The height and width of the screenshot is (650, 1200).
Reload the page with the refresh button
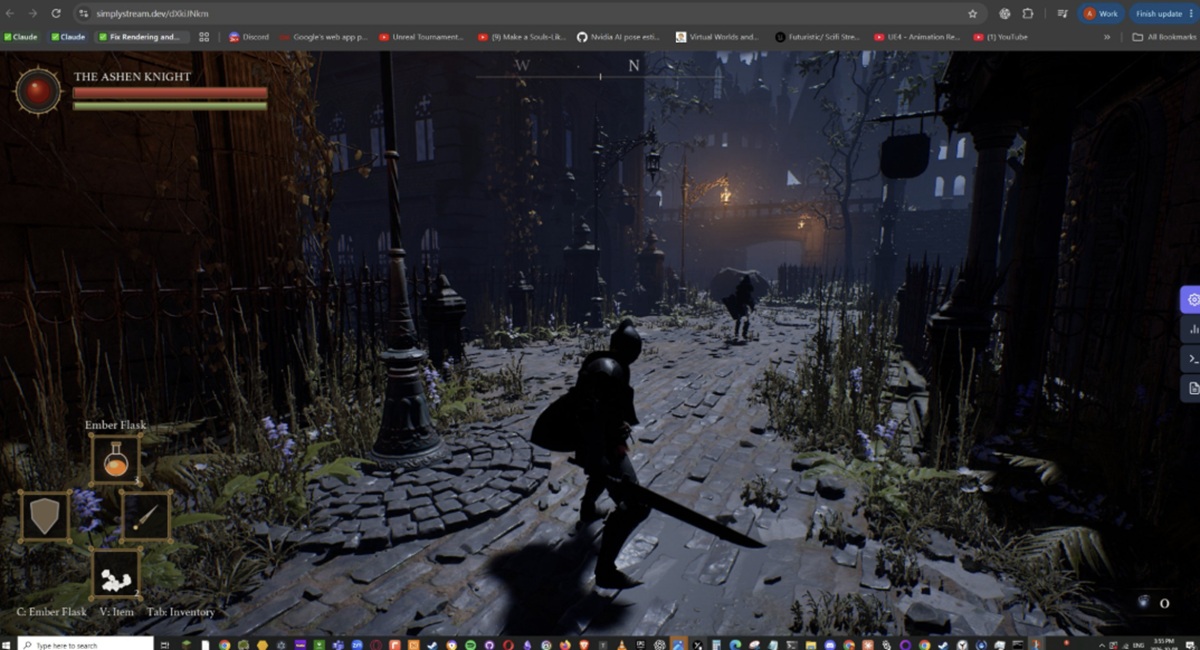(56, 14)
